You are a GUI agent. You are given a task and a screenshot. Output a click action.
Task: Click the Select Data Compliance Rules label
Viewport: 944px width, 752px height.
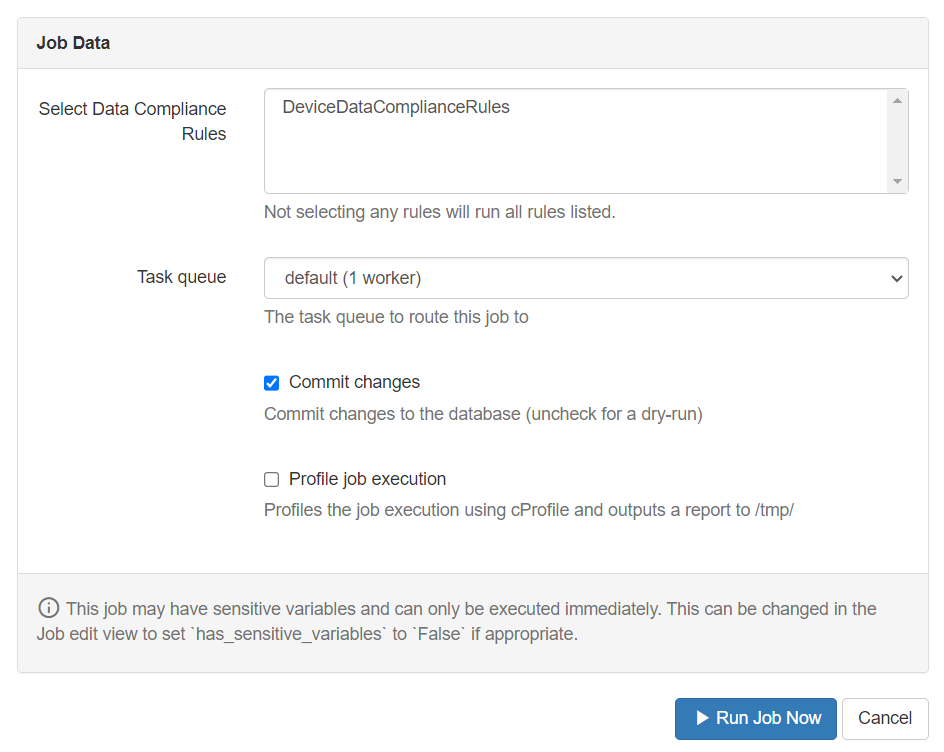132,120
